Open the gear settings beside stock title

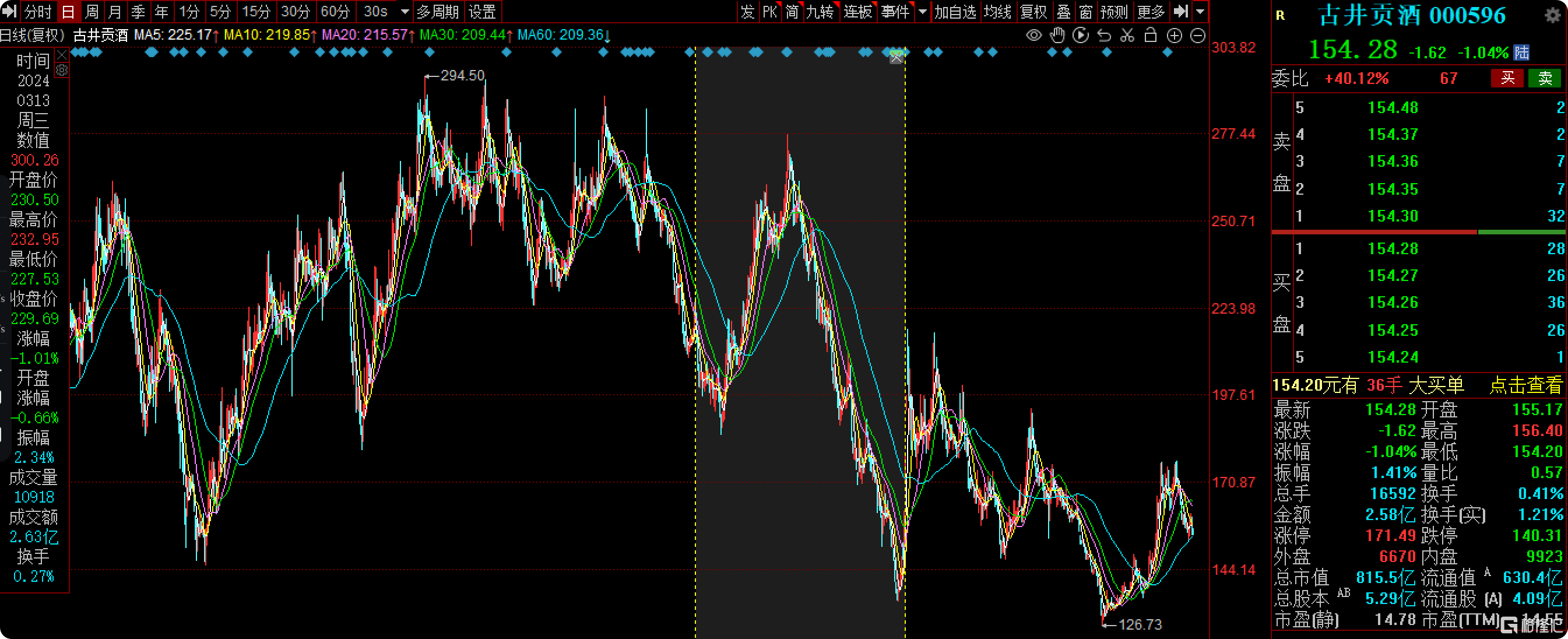(x=1552, y=15)
